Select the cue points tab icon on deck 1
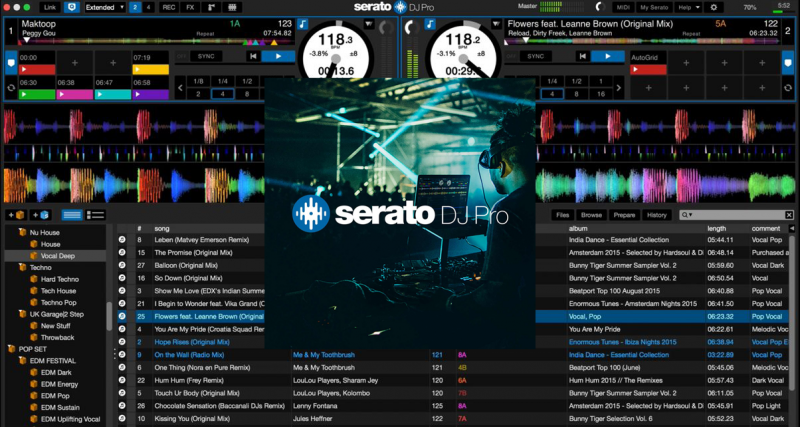The width and height of the screenshot is (800, 427). click(11, 63)
